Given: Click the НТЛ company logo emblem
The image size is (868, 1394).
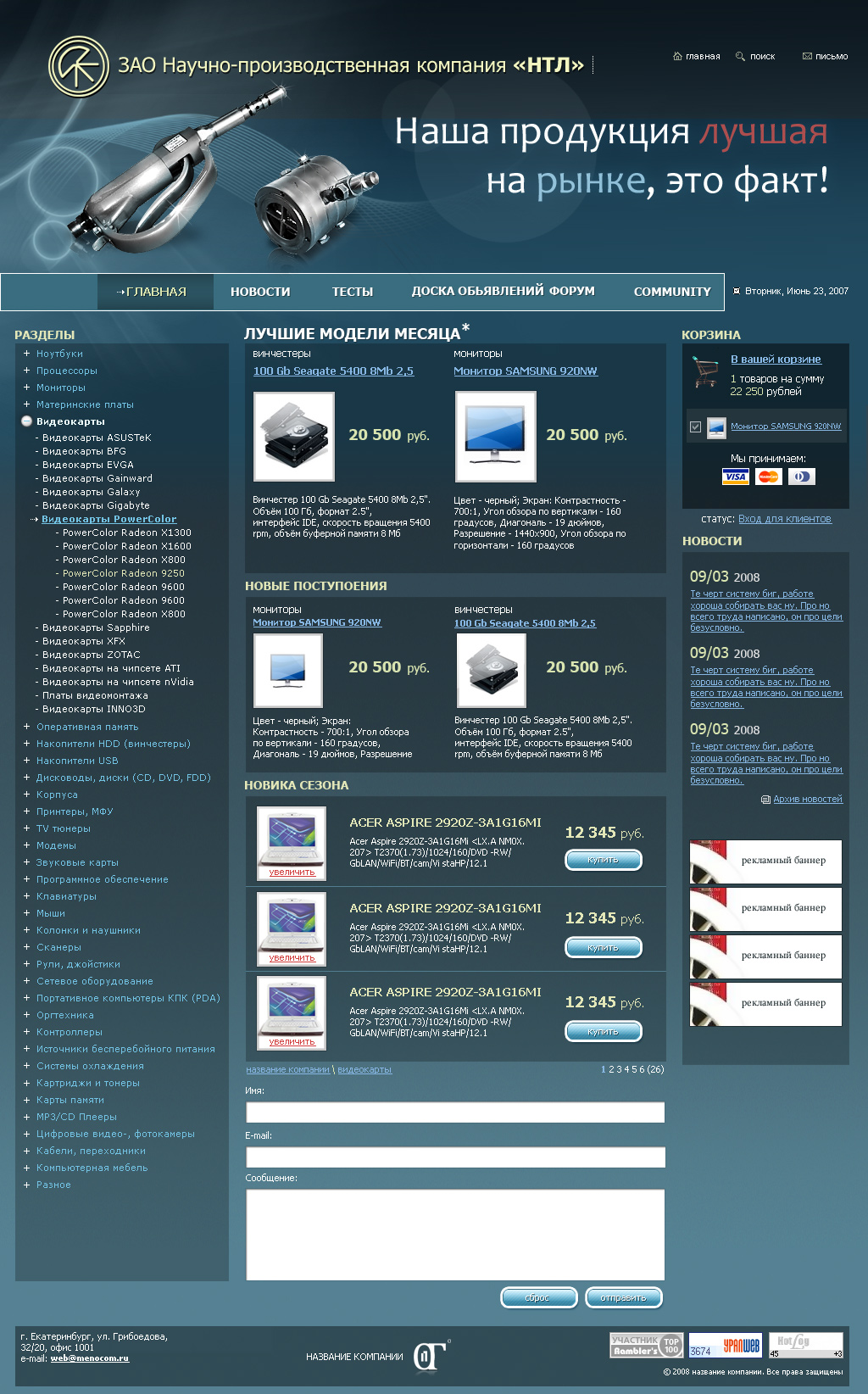Looking at the screenshot, I should [79, 66].
